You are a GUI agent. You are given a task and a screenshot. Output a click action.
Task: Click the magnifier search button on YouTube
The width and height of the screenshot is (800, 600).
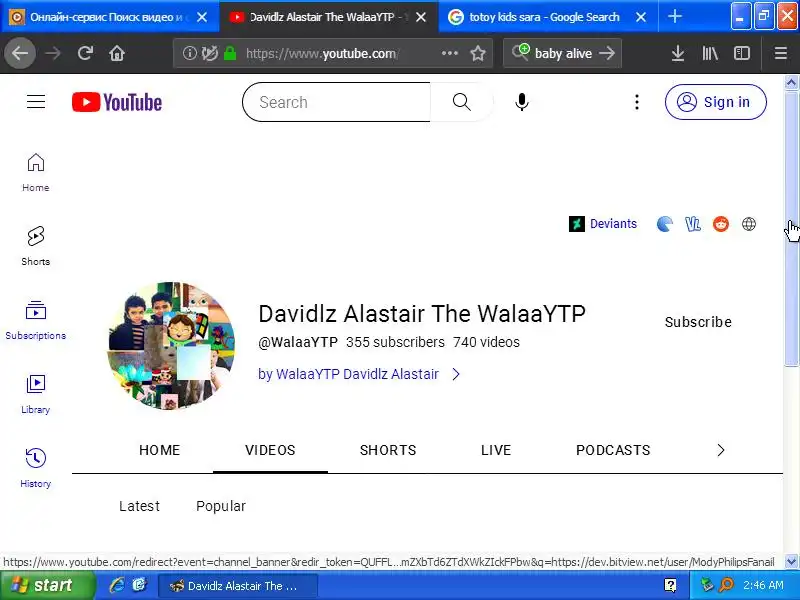(462, 102)
